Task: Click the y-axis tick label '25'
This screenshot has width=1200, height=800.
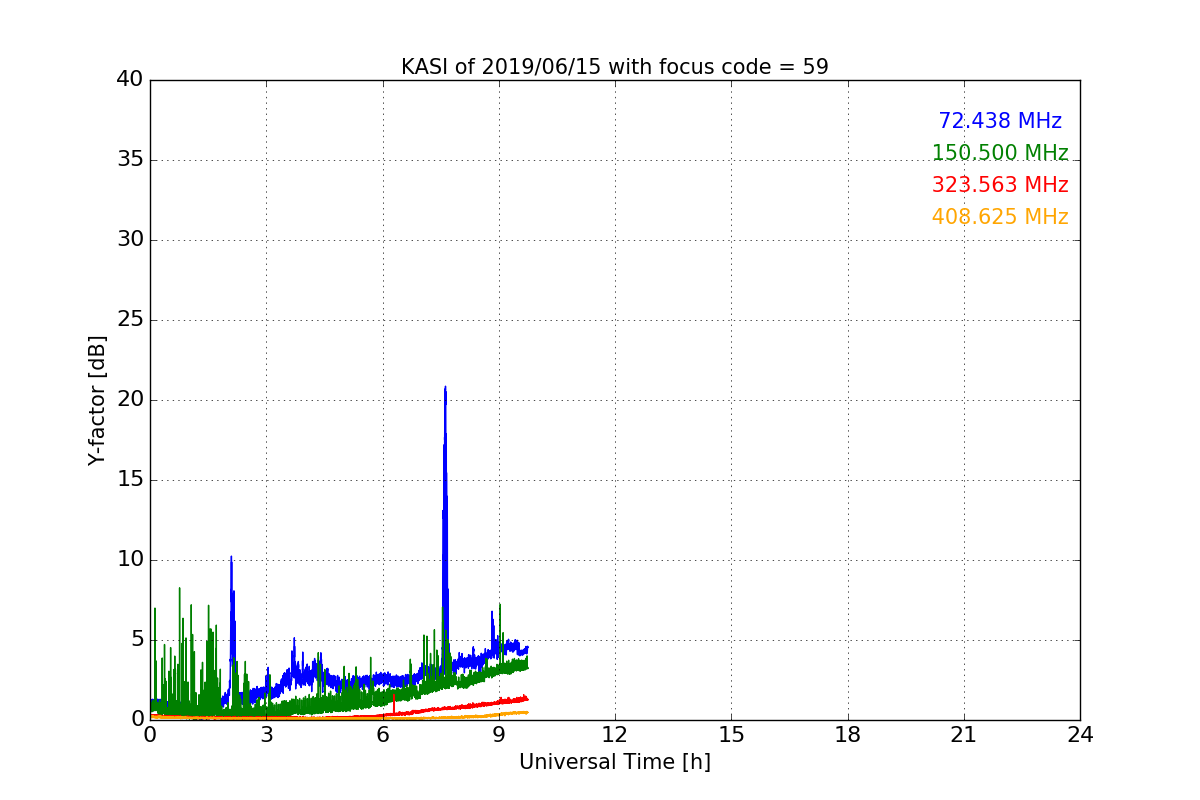Action: pos(130,320)
